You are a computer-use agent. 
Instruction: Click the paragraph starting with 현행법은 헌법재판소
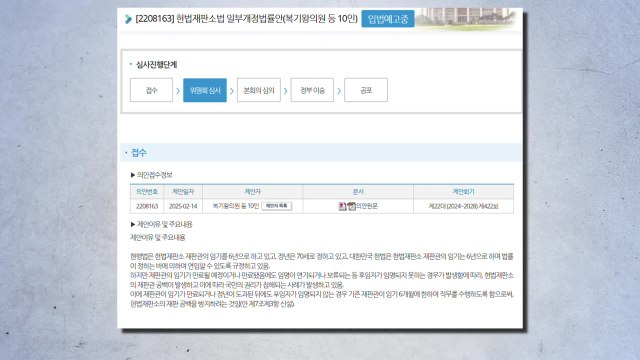tap(322, 261)
